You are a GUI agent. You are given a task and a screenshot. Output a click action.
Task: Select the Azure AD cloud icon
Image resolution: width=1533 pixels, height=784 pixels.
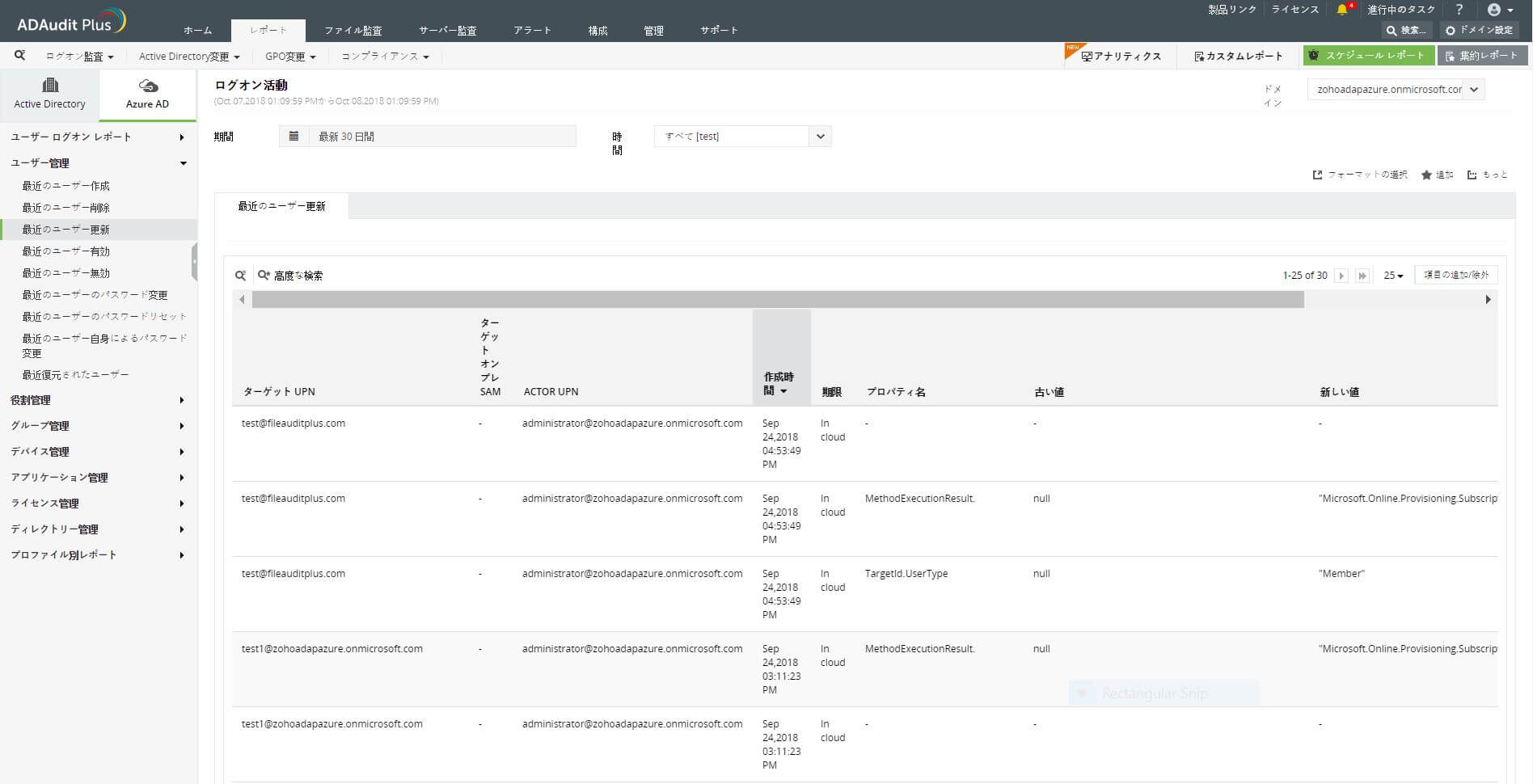[x=148, y=86]
